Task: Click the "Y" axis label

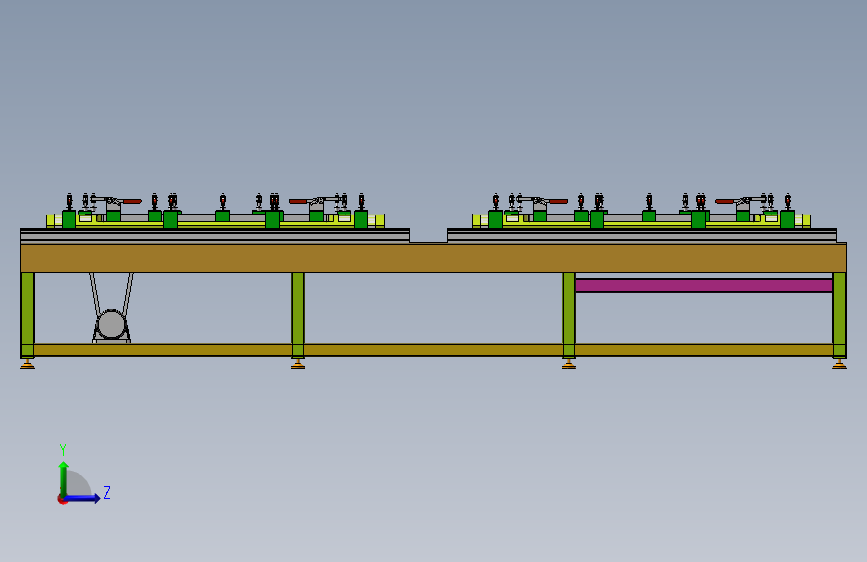Action: tap(63, 449)
